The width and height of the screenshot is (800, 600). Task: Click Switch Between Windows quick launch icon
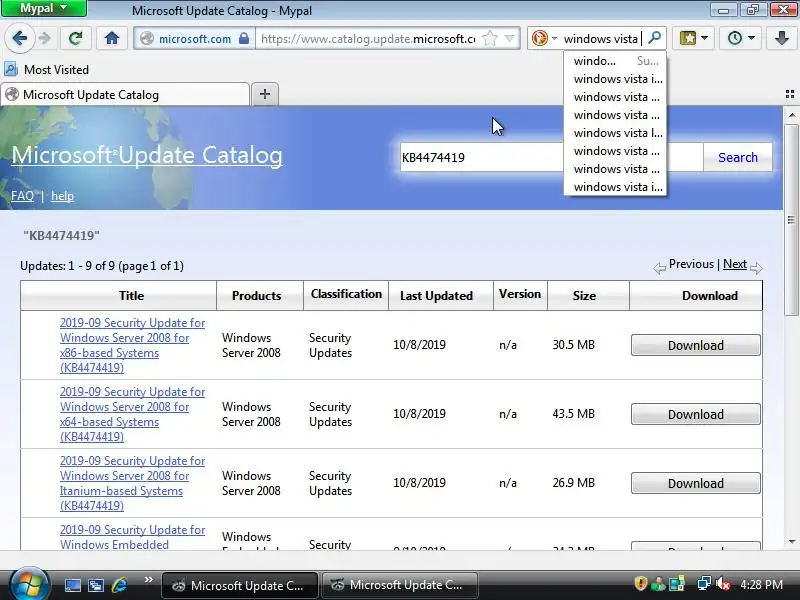point(96,585)
